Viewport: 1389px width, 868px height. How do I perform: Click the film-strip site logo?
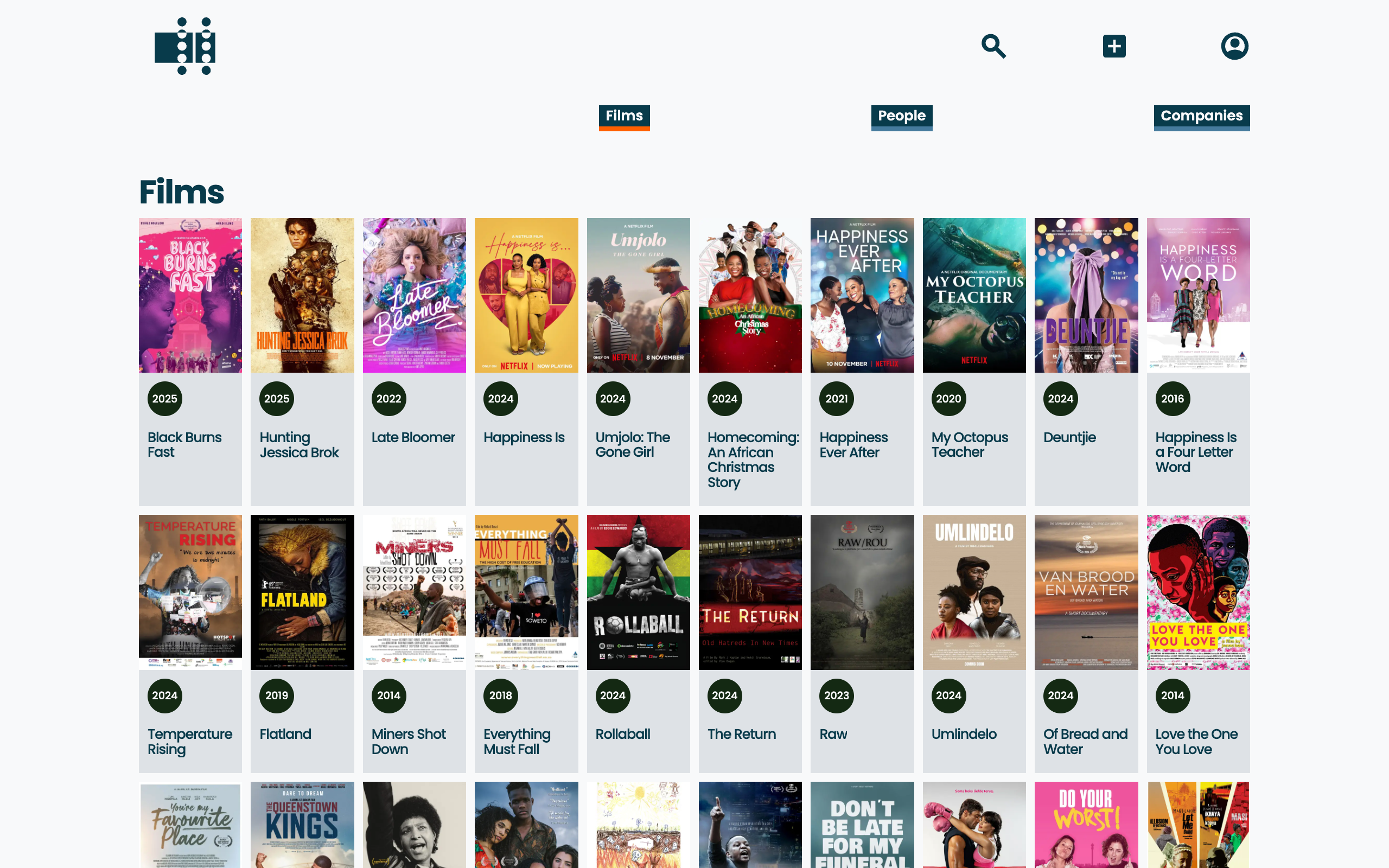[x=185, y=46]
